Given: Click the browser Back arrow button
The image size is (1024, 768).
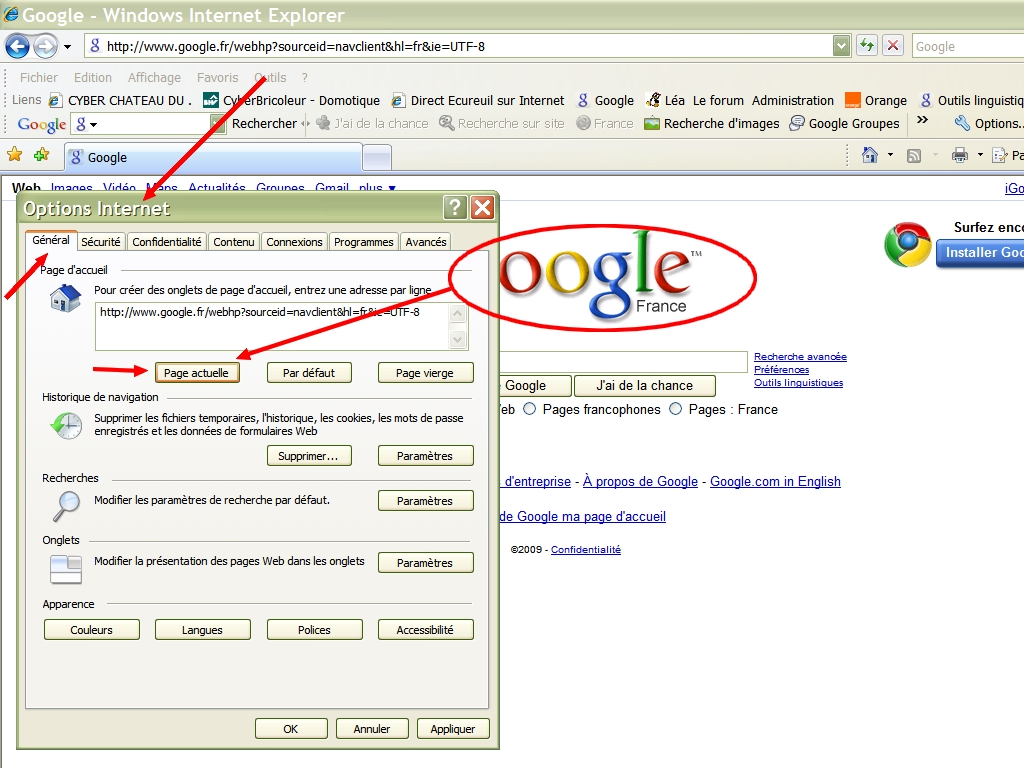Looking at the screenshot, I should 18,46.
